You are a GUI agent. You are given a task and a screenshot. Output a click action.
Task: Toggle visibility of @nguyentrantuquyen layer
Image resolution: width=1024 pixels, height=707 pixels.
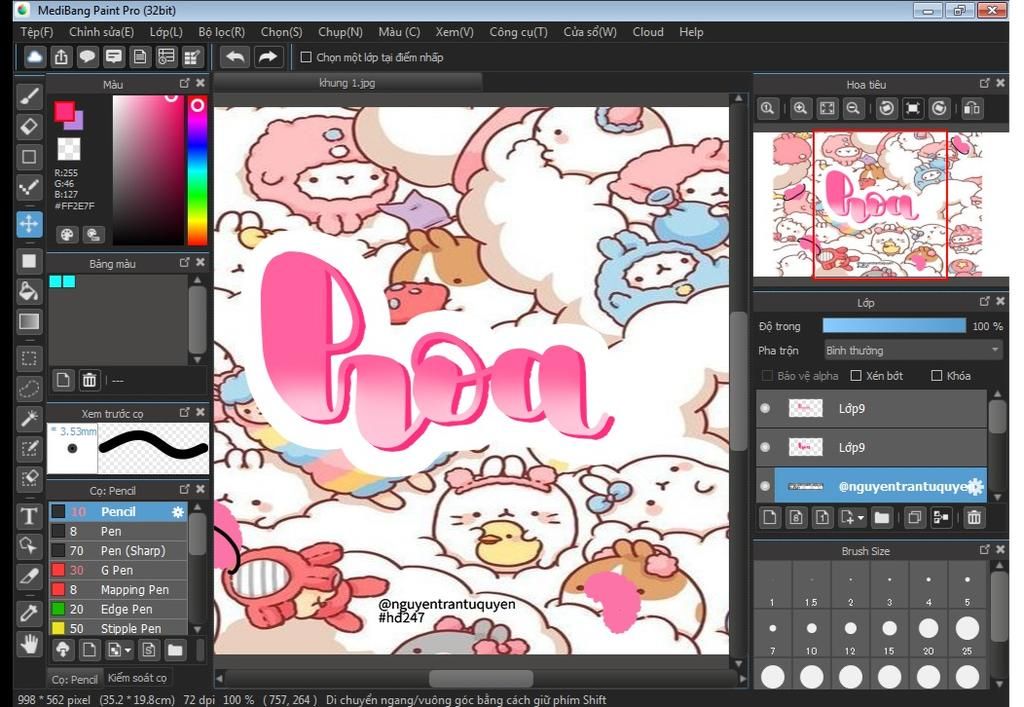pyautogui.click(x=765, y=486)
